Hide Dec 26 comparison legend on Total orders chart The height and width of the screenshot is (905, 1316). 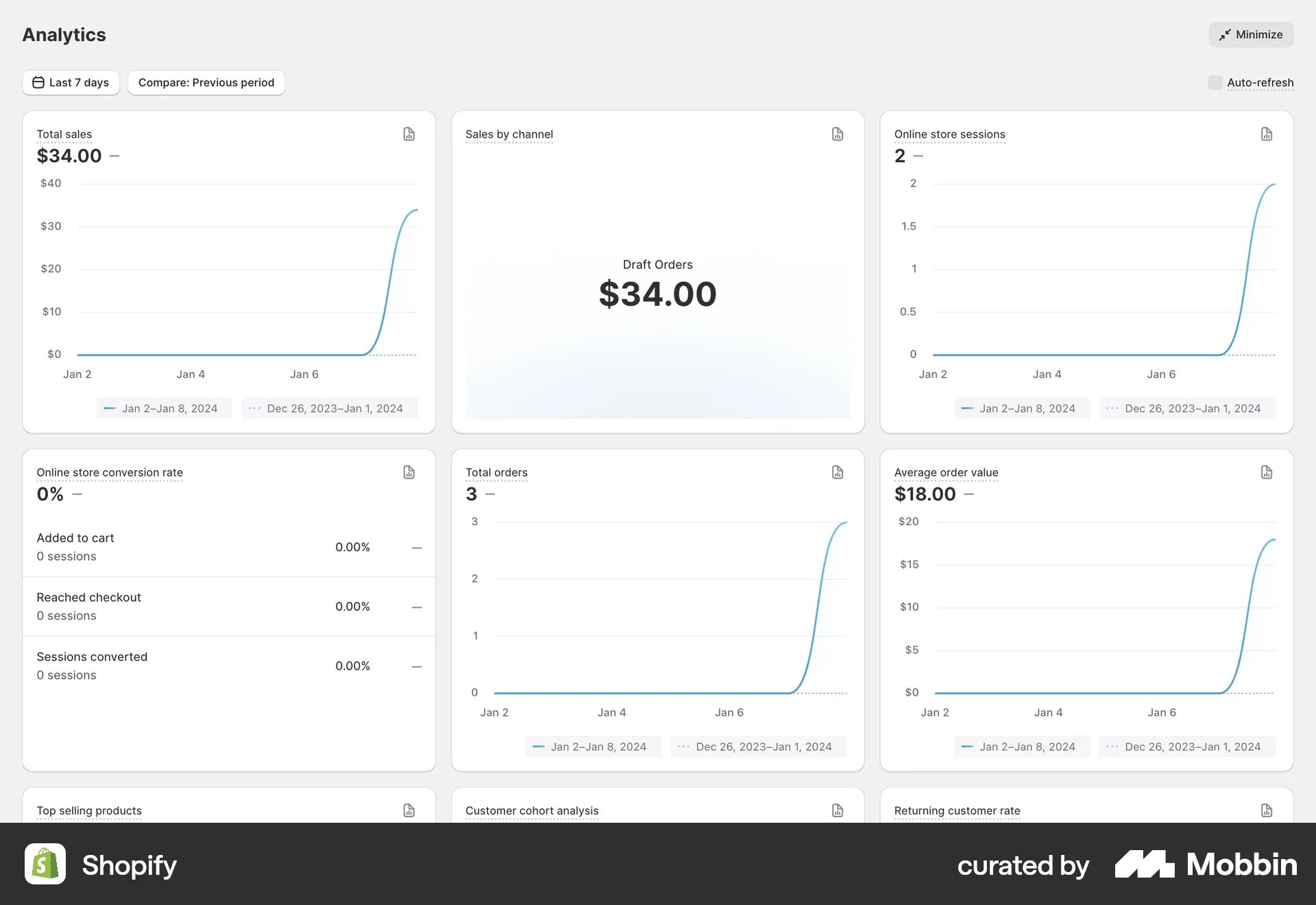(x=758, y=747)
